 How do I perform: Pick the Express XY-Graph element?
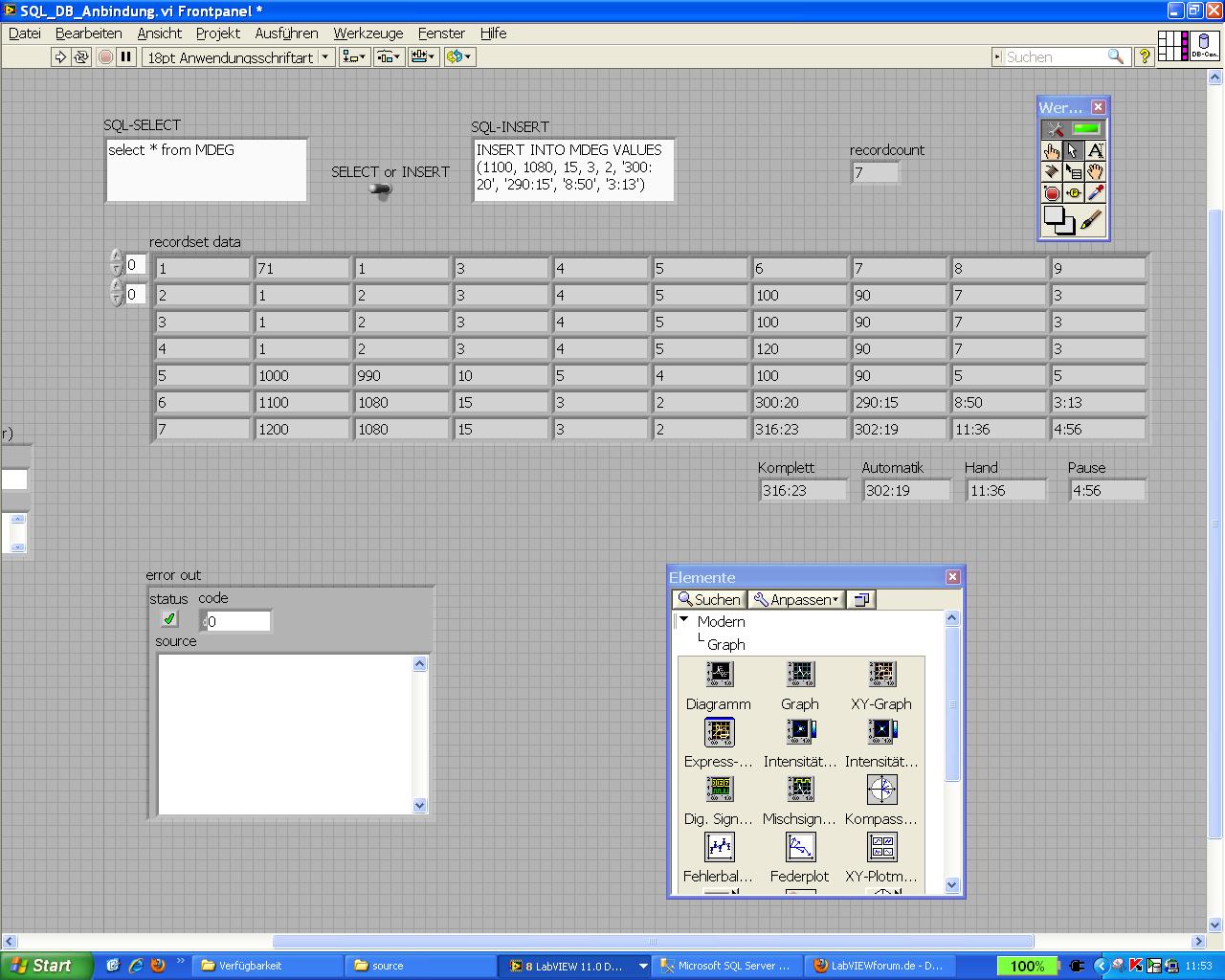(x=719, y=743)
